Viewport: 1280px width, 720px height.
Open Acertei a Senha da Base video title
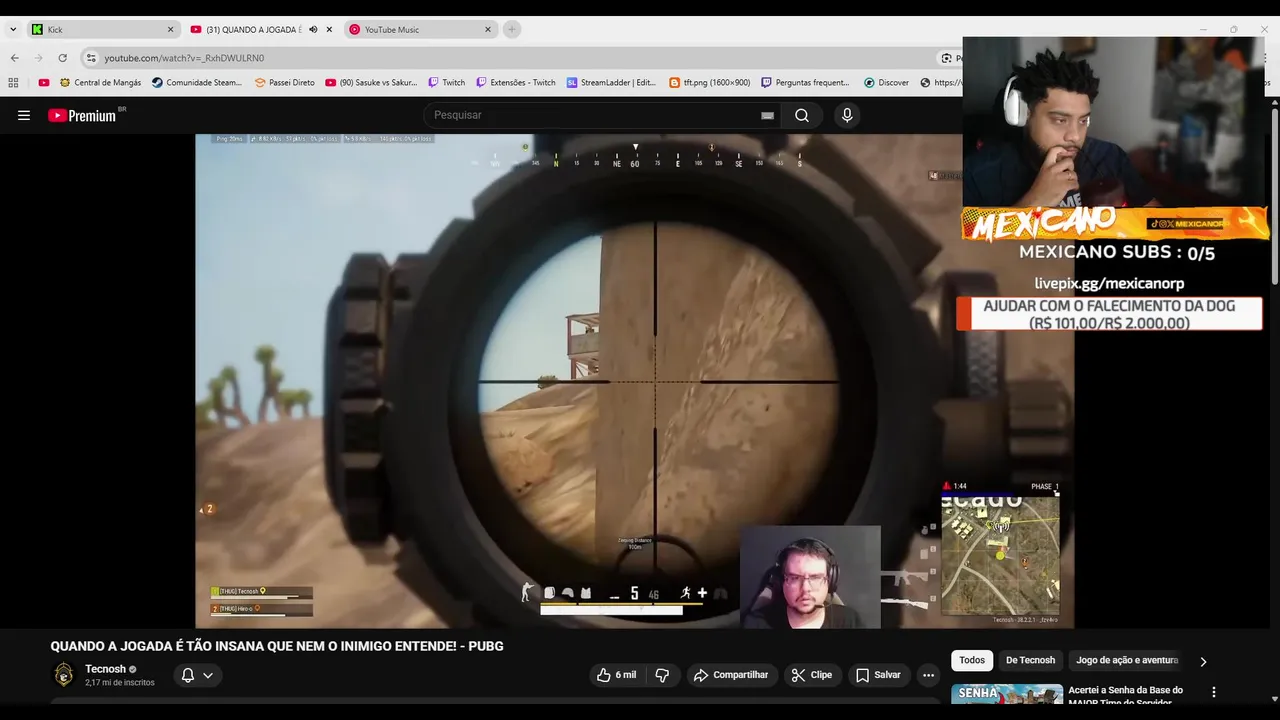click(1125, 696)
